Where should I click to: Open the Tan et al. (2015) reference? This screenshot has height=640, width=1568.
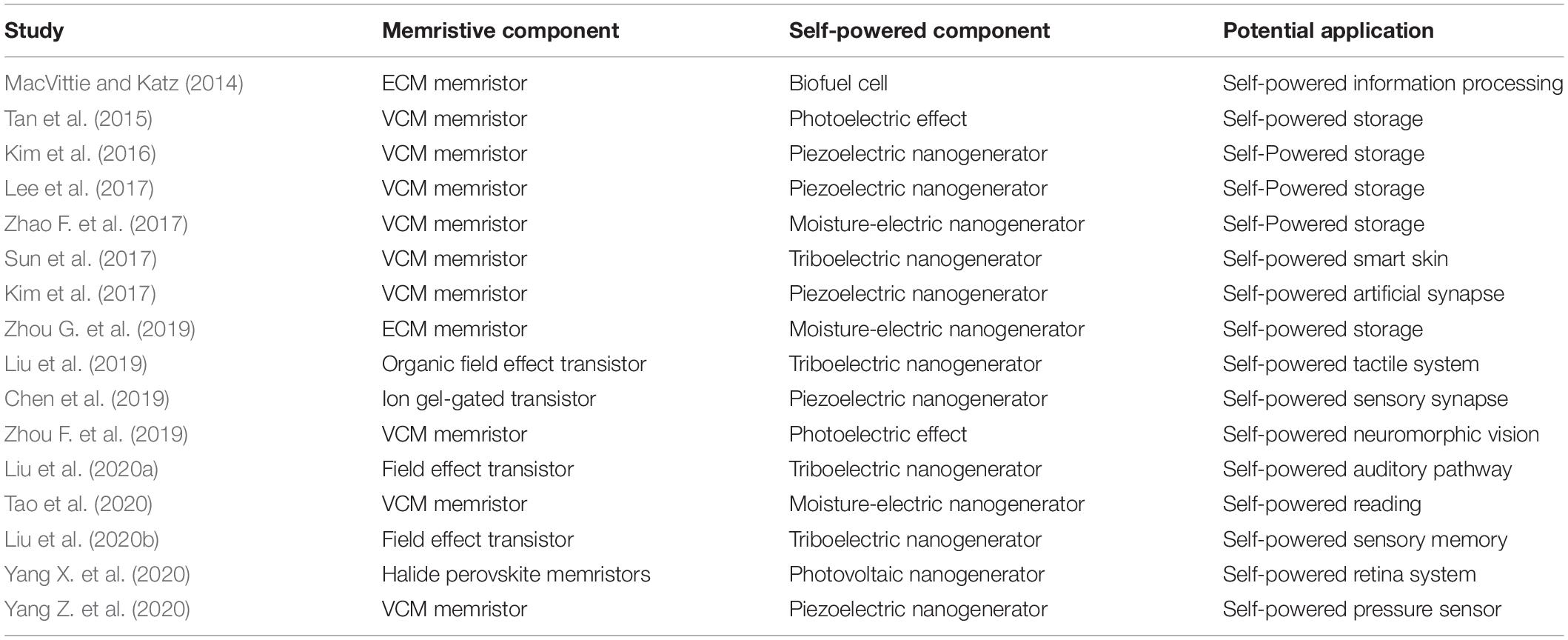78,119
